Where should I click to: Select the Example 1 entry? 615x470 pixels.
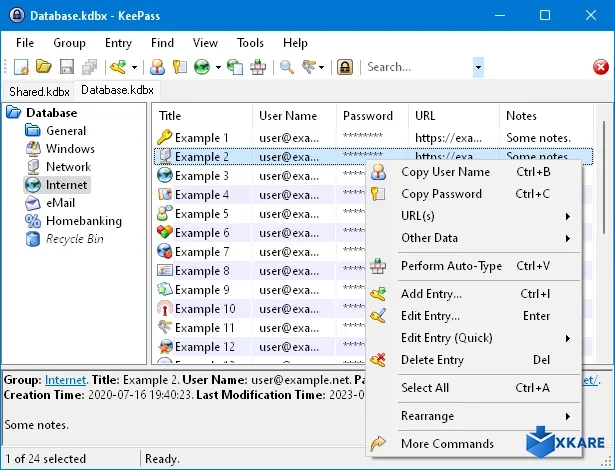[373, 138]
